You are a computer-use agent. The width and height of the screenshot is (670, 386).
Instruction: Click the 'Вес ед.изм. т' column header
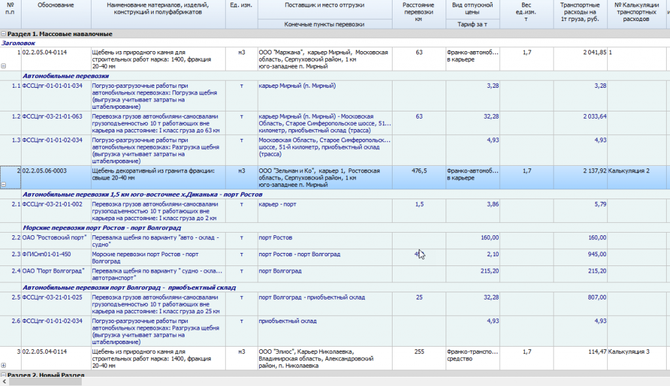click(x=526, y=14)
